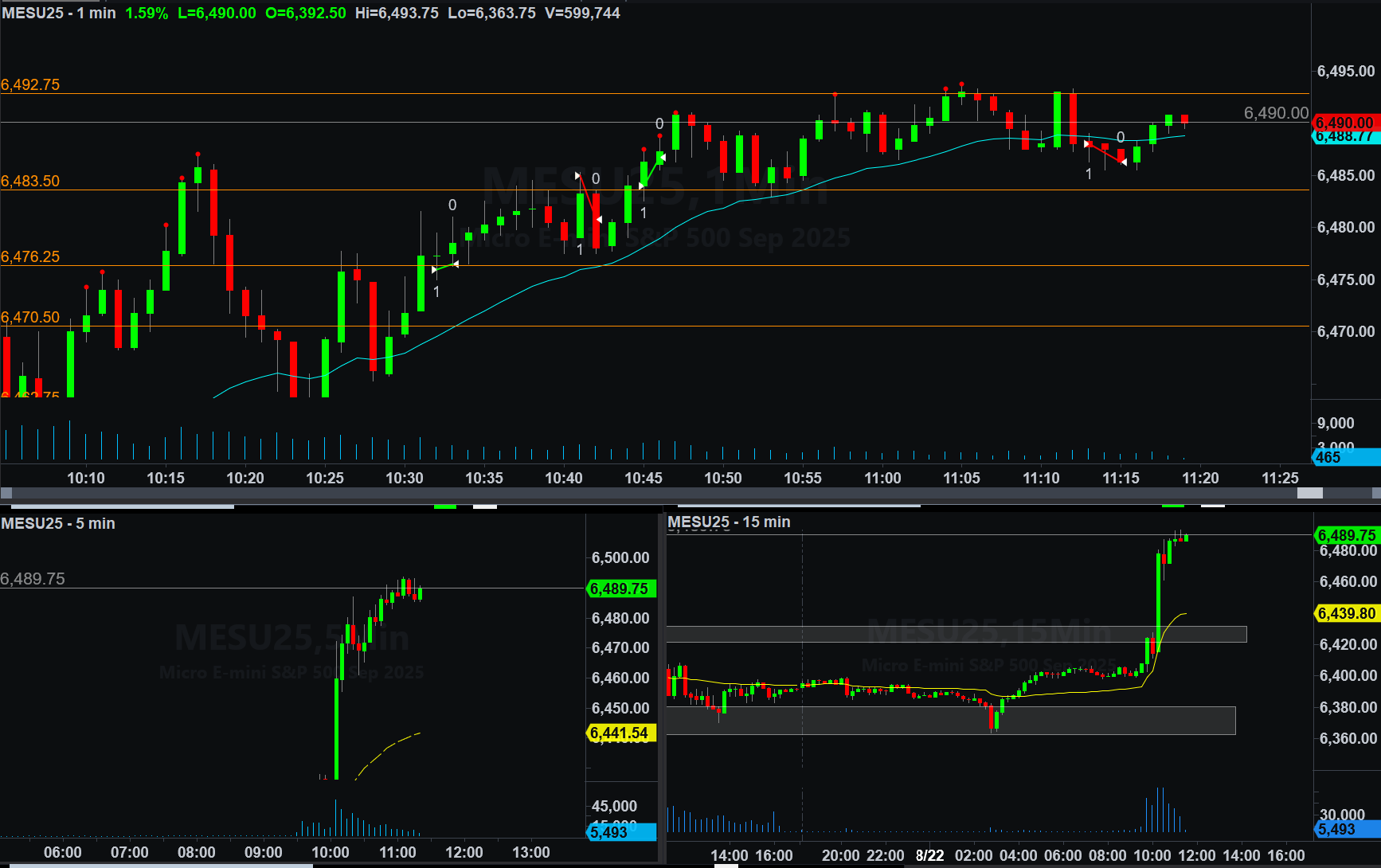
Task: Grab the 1 min chart horizontal scrollbar thumb
Action: pos(1309,493)
